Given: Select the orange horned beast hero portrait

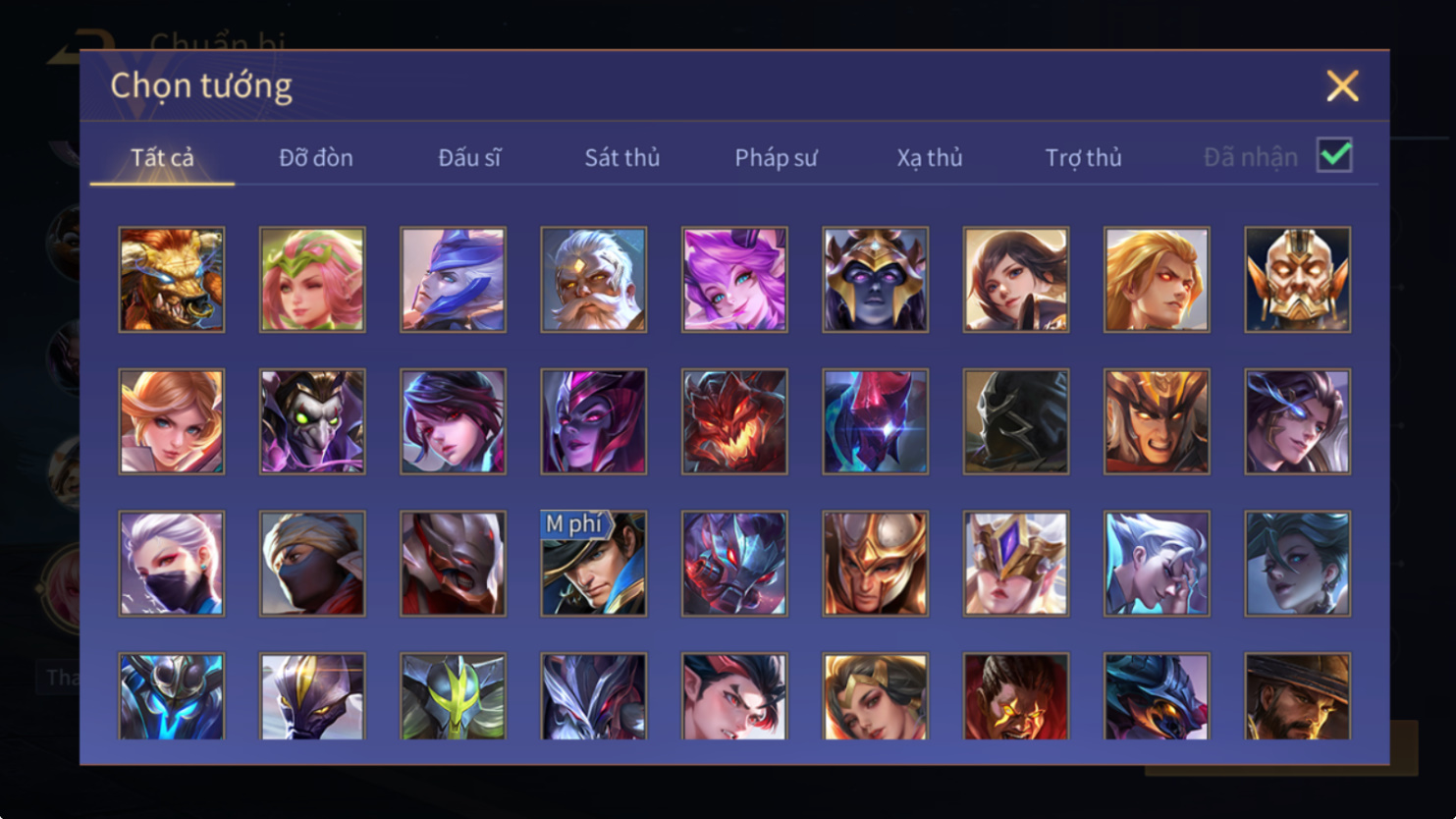Looking at the screenshot, I should tap(172, 280).
